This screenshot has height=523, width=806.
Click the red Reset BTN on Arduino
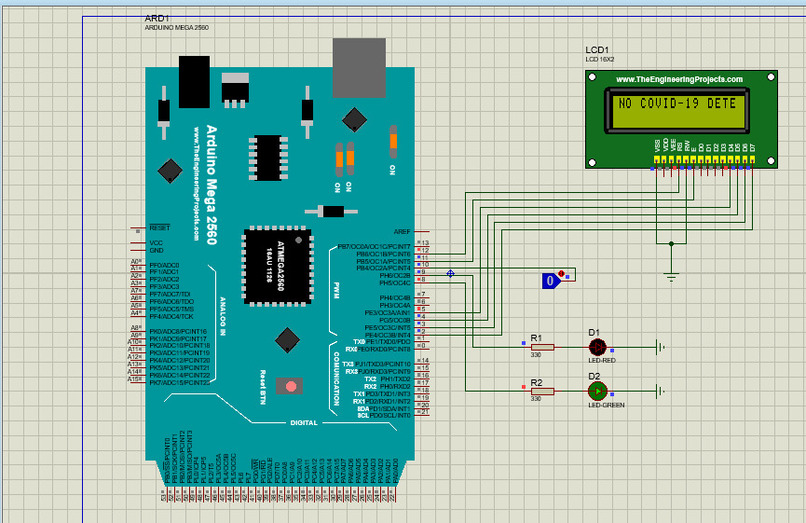(290, 386)
